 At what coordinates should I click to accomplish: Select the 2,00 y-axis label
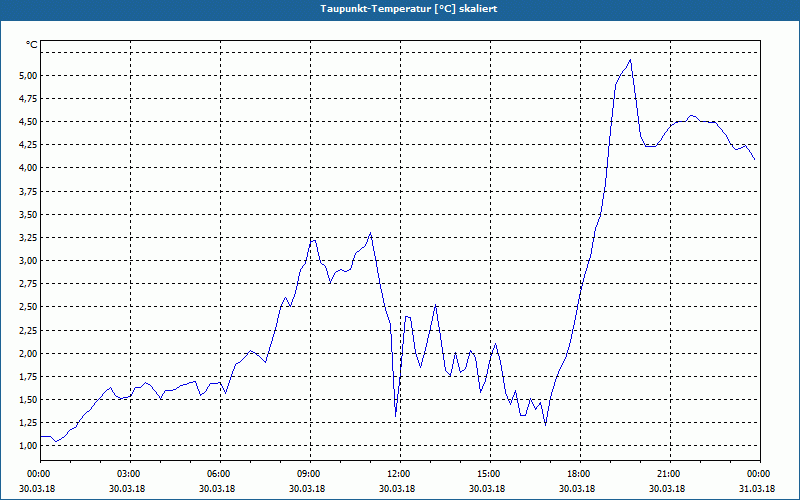tap(29, 354)
